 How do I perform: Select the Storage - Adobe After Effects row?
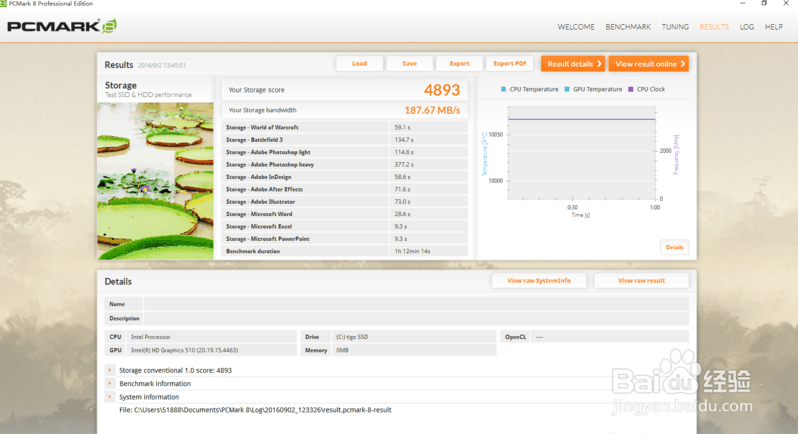point(345,189)
